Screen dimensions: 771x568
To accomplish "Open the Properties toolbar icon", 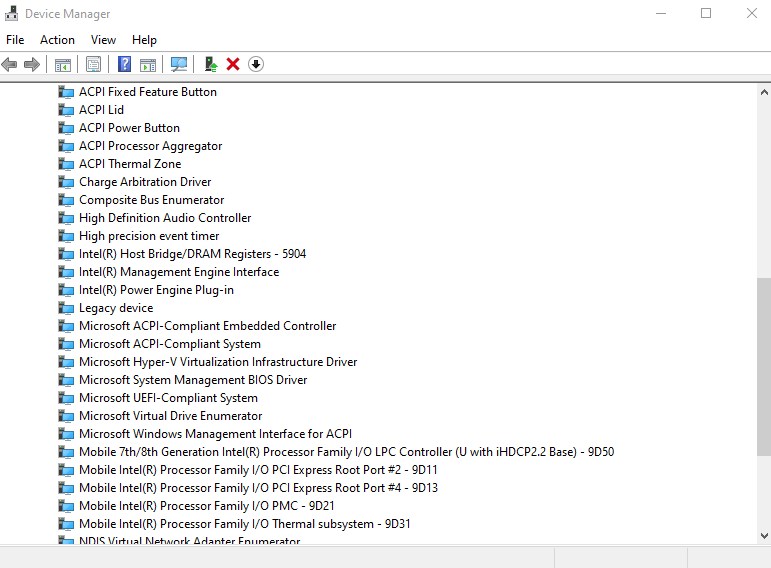I will 93,64.
